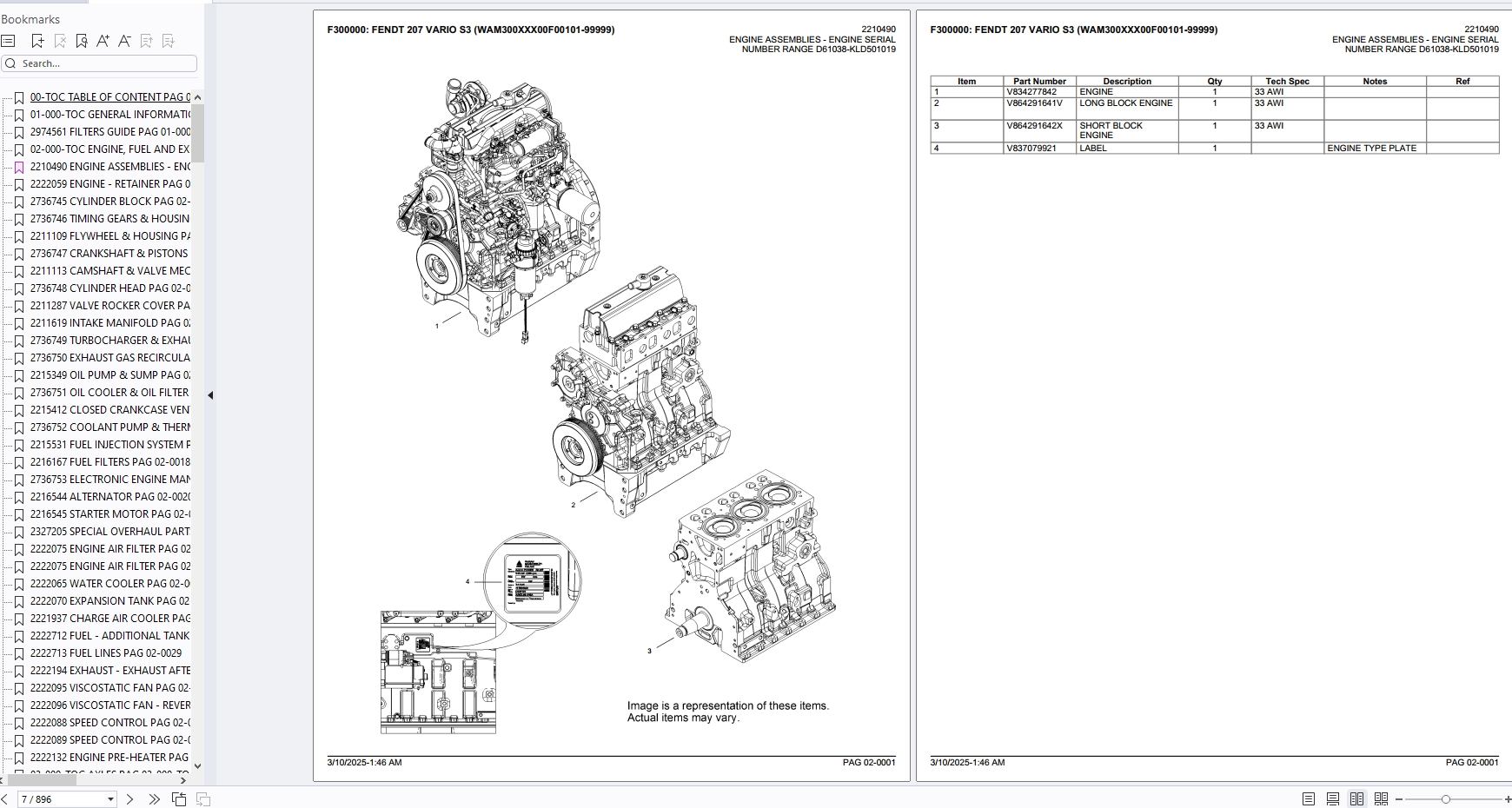This screenshot has height=808, width=1512.
Task: Click the delete bookmark icon
Action: (x=60, y=41)
